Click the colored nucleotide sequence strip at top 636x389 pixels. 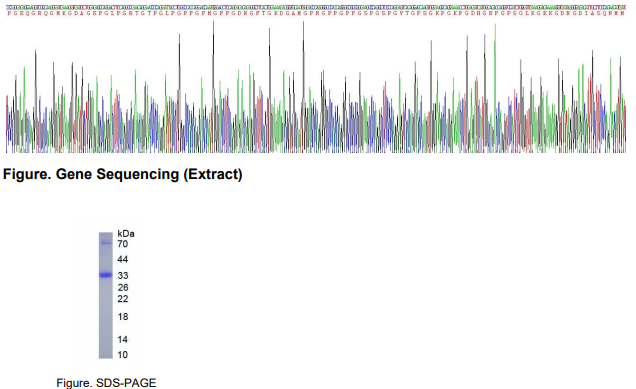pos(316,7)
